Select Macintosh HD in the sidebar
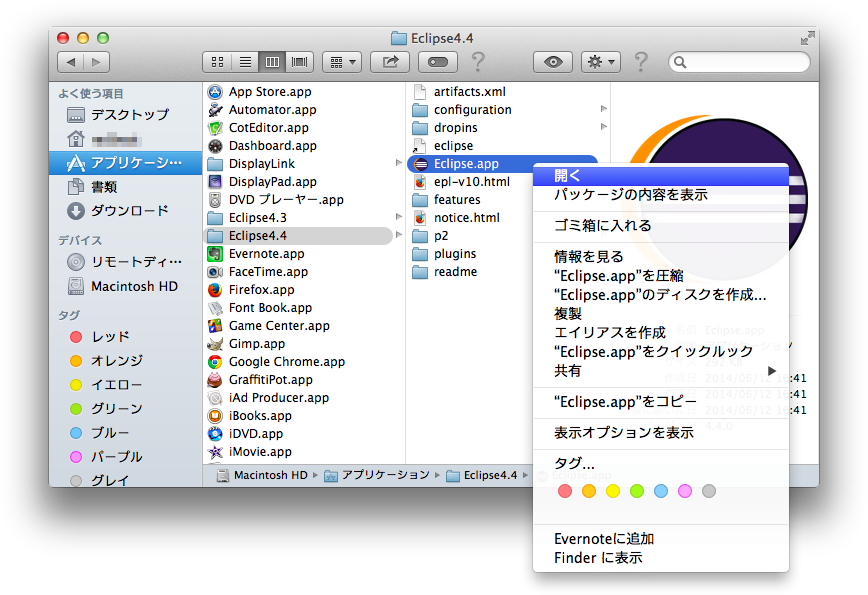Viewport: 868px width, 595px height. pos(126,286)
